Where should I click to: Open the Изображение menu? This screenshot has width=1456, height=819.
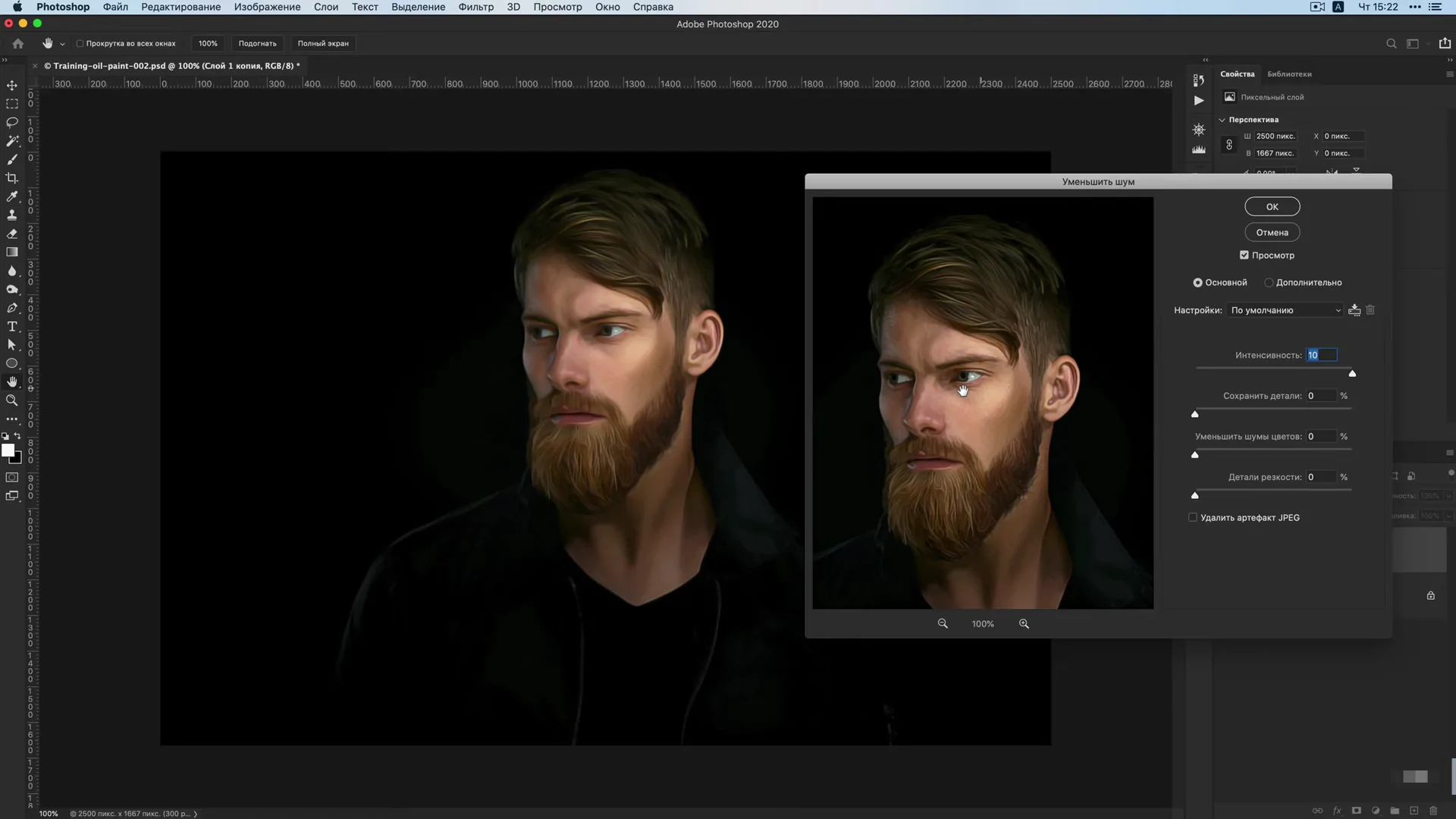pyautogui.click(x=267, y=7)
